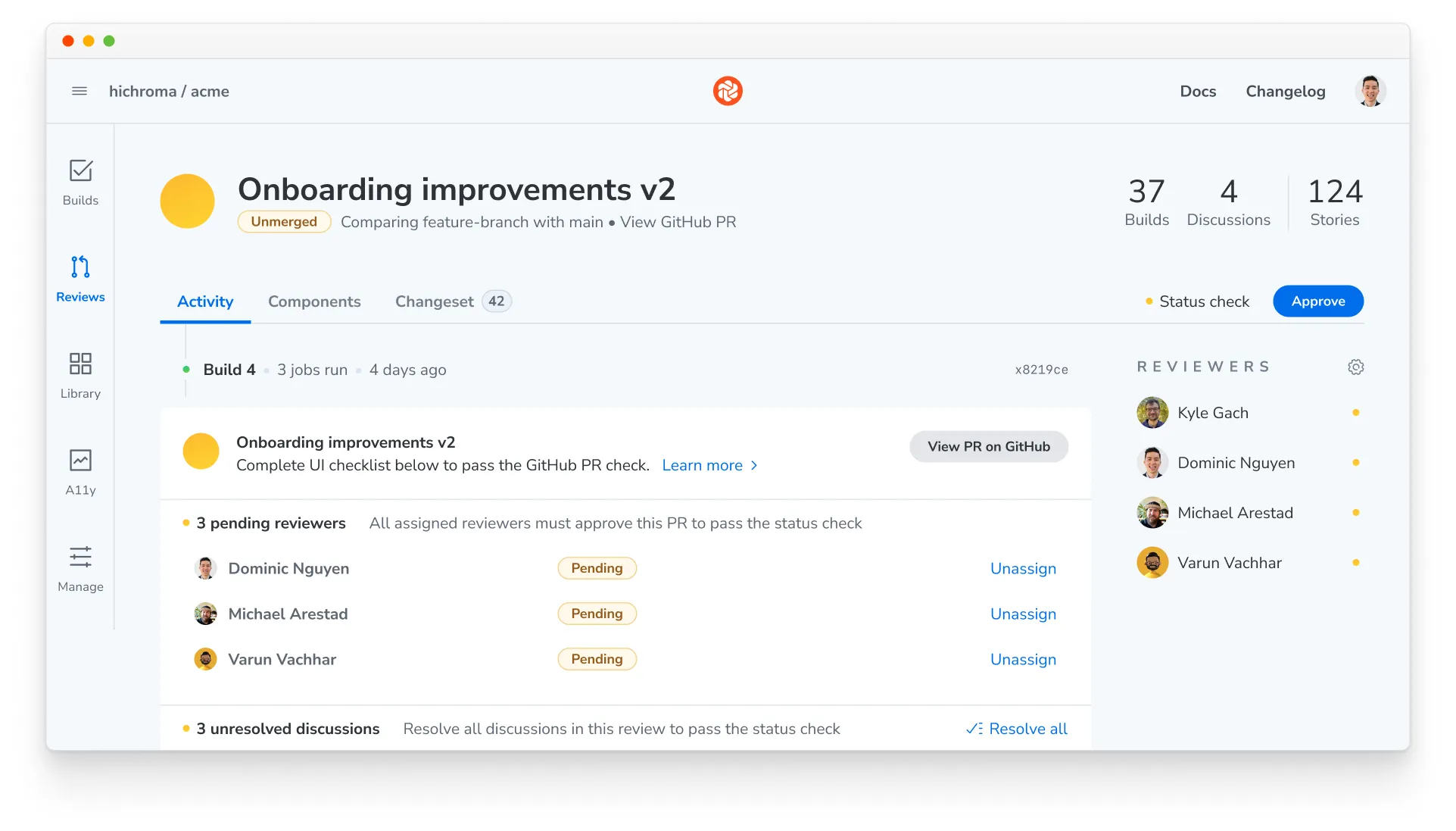
Task: Open View GitHub PR link under title
Action: pyautogui.click(x=678, y=222)
